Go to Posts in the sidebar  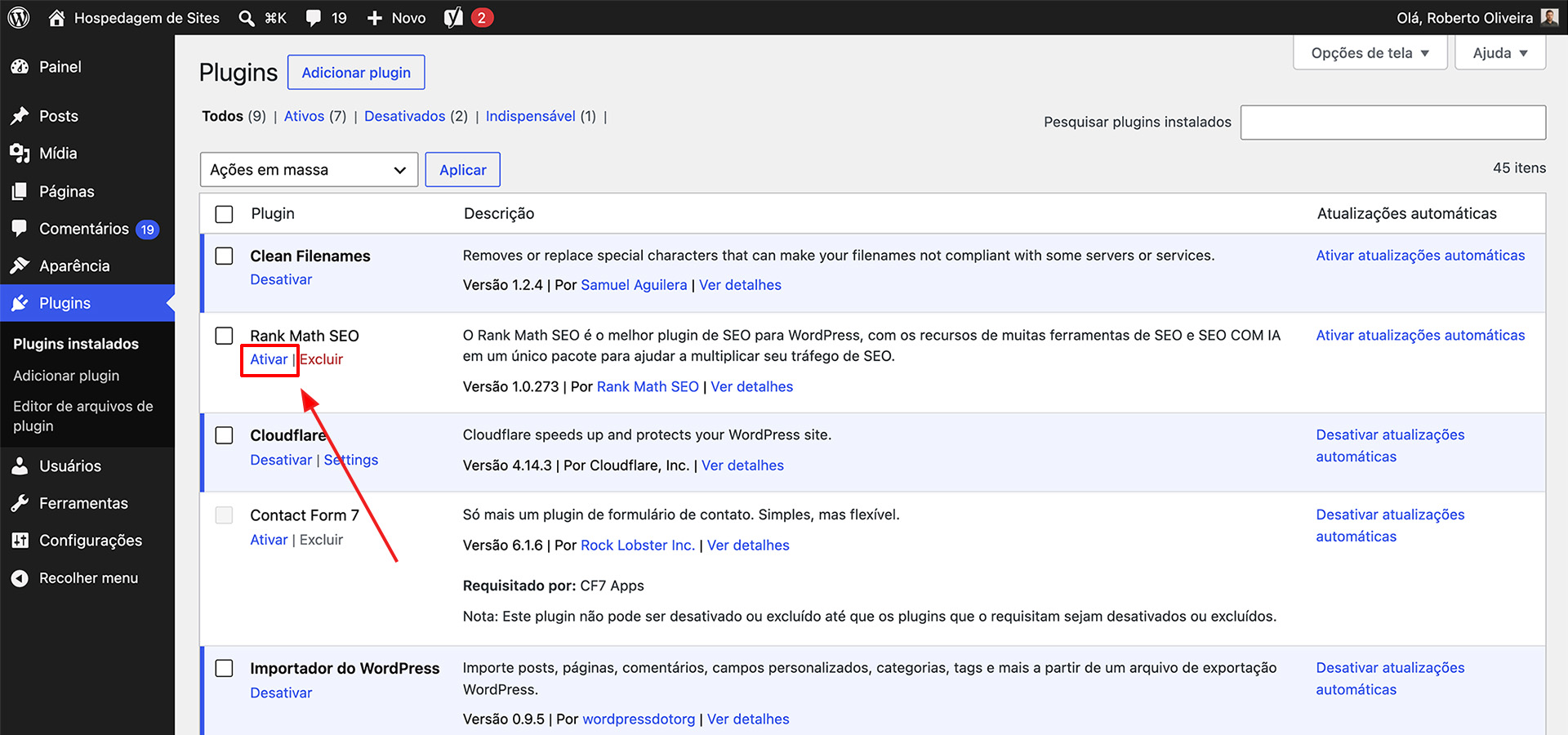59,116
